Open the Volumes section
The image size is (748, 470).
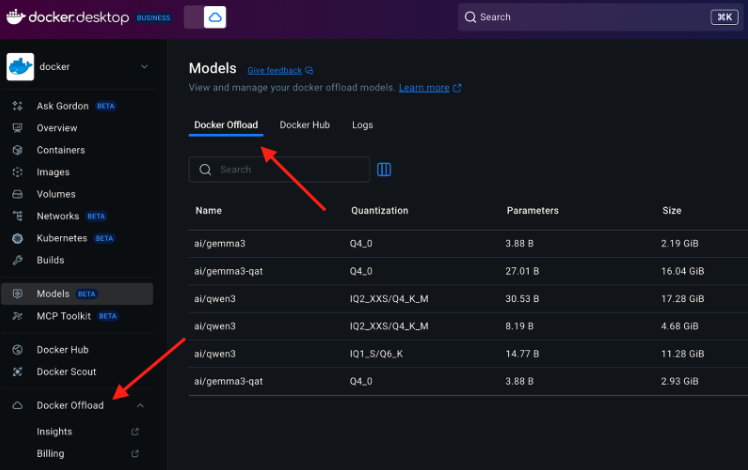[56, 194]
